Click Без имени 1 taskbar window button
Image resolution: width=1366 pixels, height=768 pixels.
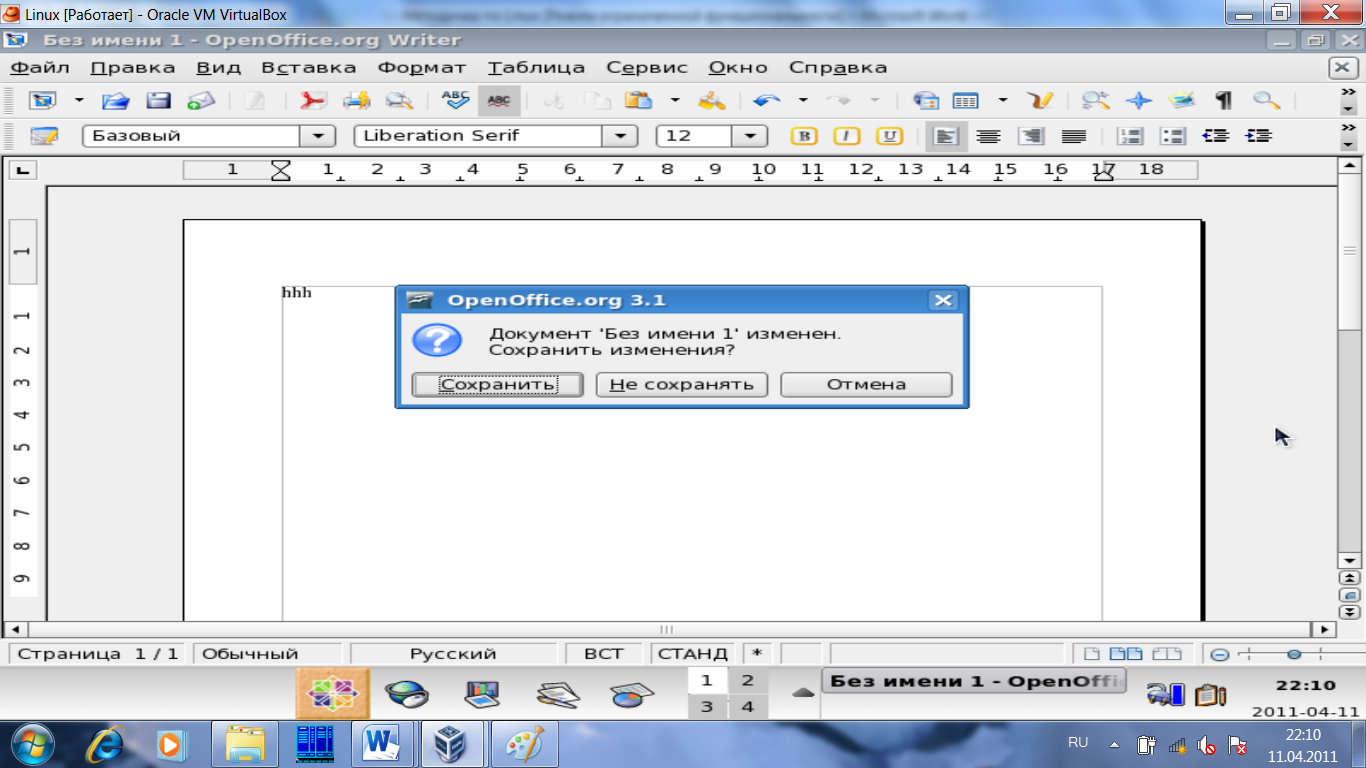pos(974,682)
